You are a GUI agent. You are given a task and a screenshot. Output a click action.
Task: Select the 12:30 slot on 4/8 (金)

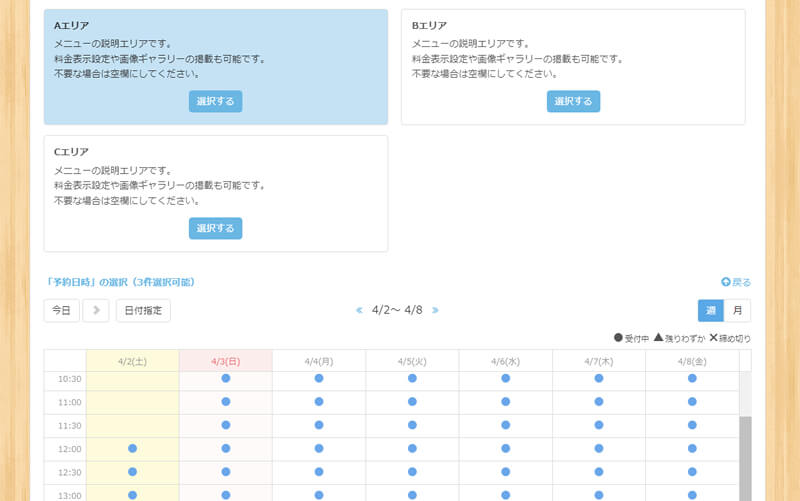pos(691,471)
